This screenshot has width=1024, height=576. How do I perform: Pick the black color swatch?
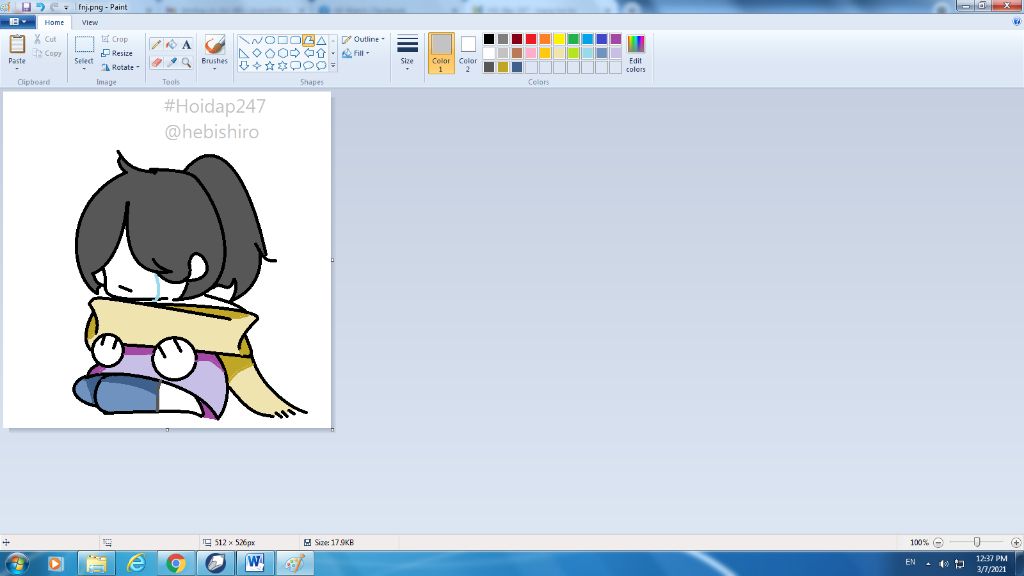(x=488, y=39)
